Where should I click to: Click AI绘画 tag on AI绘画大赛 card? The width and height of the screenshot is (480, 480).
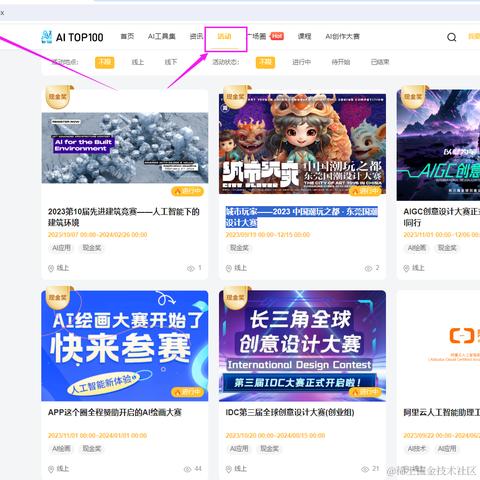[x=61, y=449]
